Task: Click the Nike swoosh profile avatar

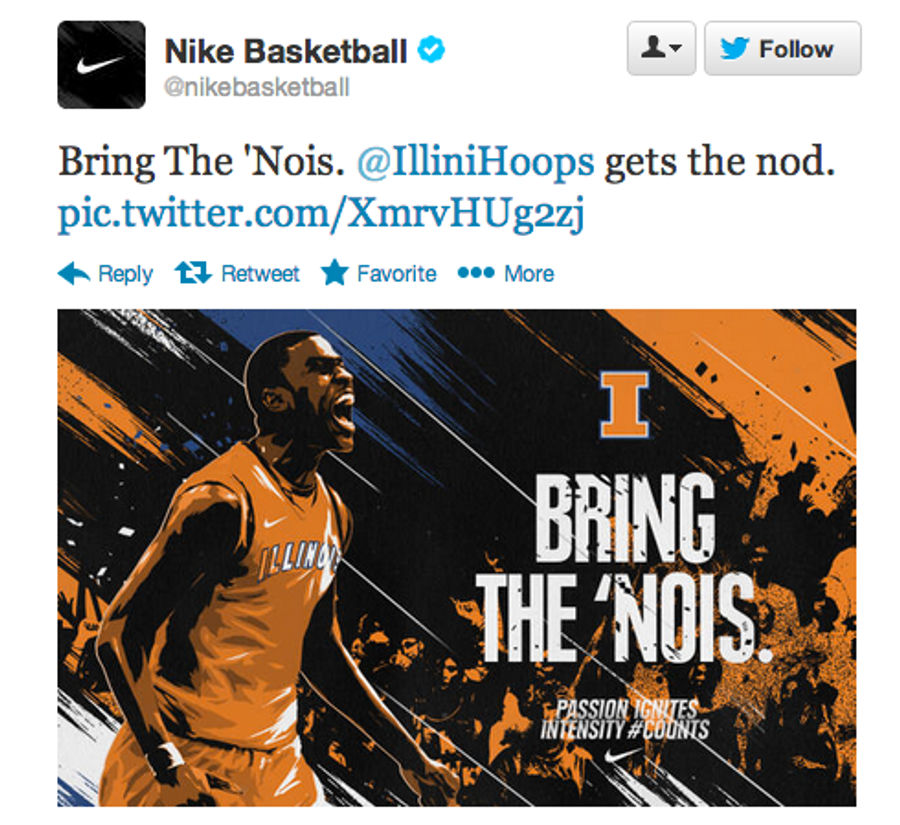Action: [102, 65]
